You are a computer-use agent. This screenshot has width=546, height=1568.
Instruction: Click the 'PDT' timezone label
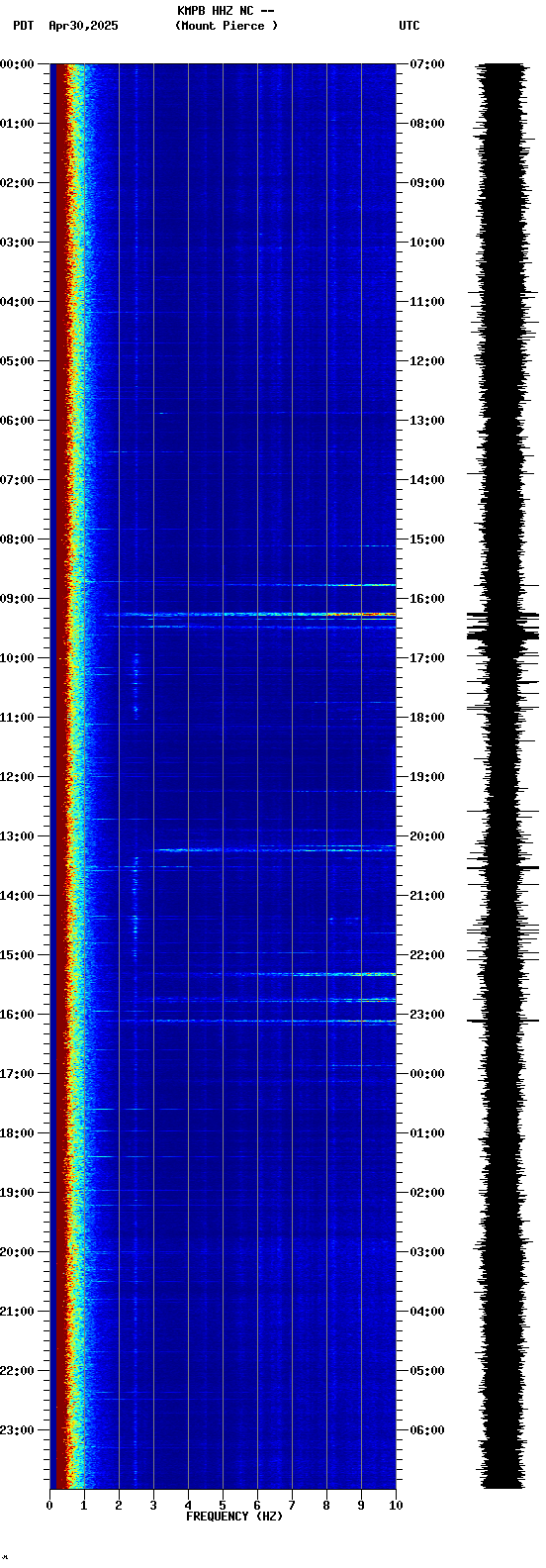coord(23,26)
